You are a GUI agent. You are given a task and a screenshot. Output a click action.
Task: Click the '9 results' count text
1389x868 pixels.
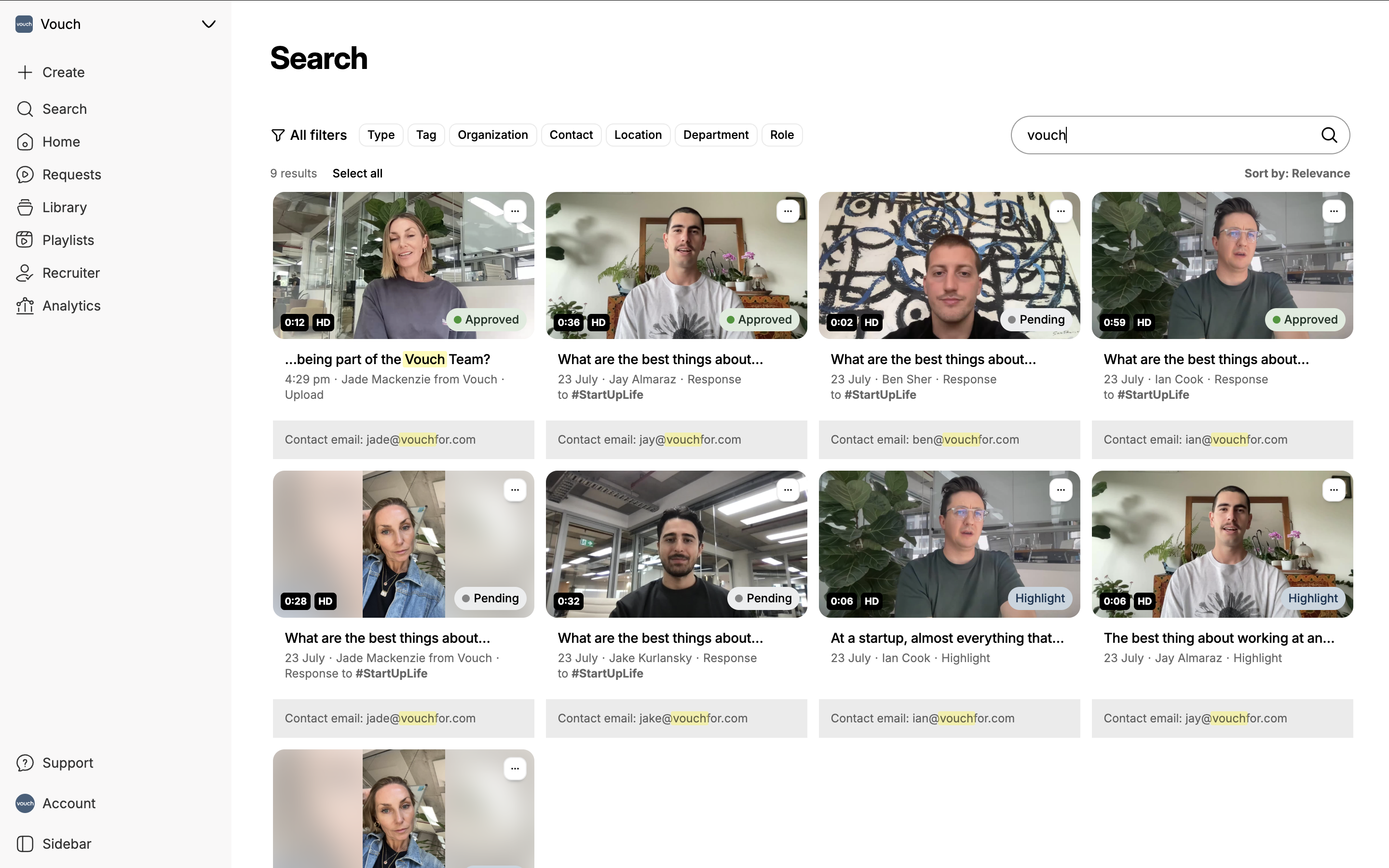pos(293,174)
